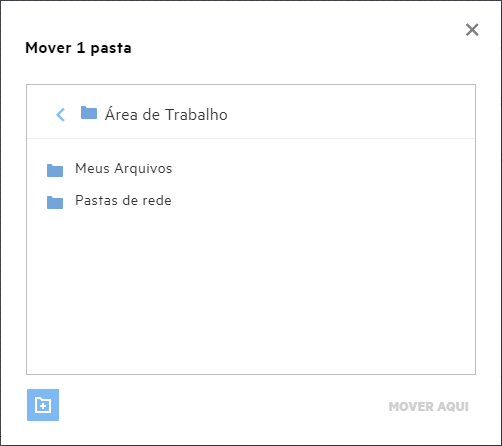The height and width of the screenshot is (446, 502).
Task: Navigate up one level from Área de Trabalho
Action: 60,115
